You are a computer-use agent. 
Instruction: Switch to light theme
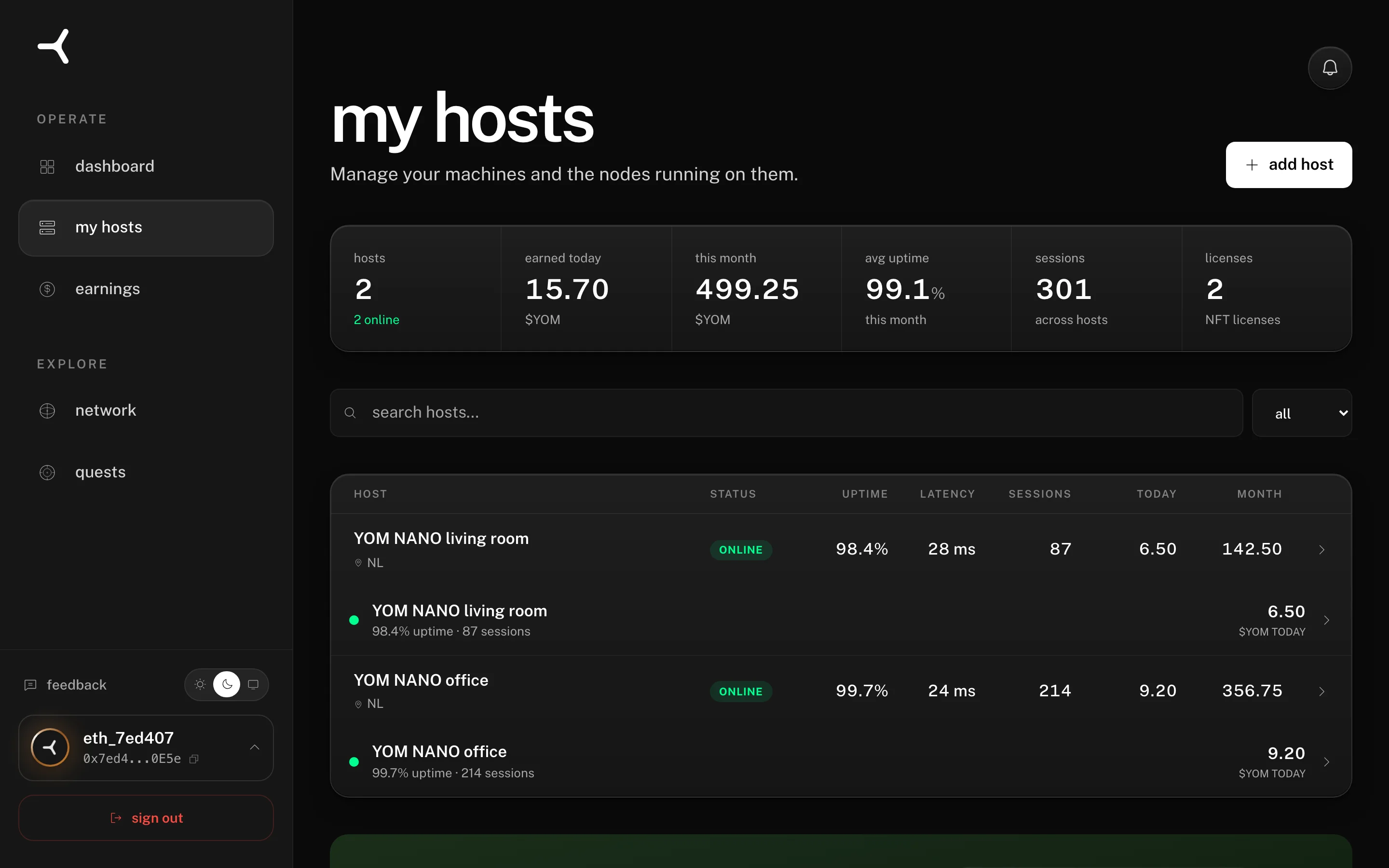(200, 684)
